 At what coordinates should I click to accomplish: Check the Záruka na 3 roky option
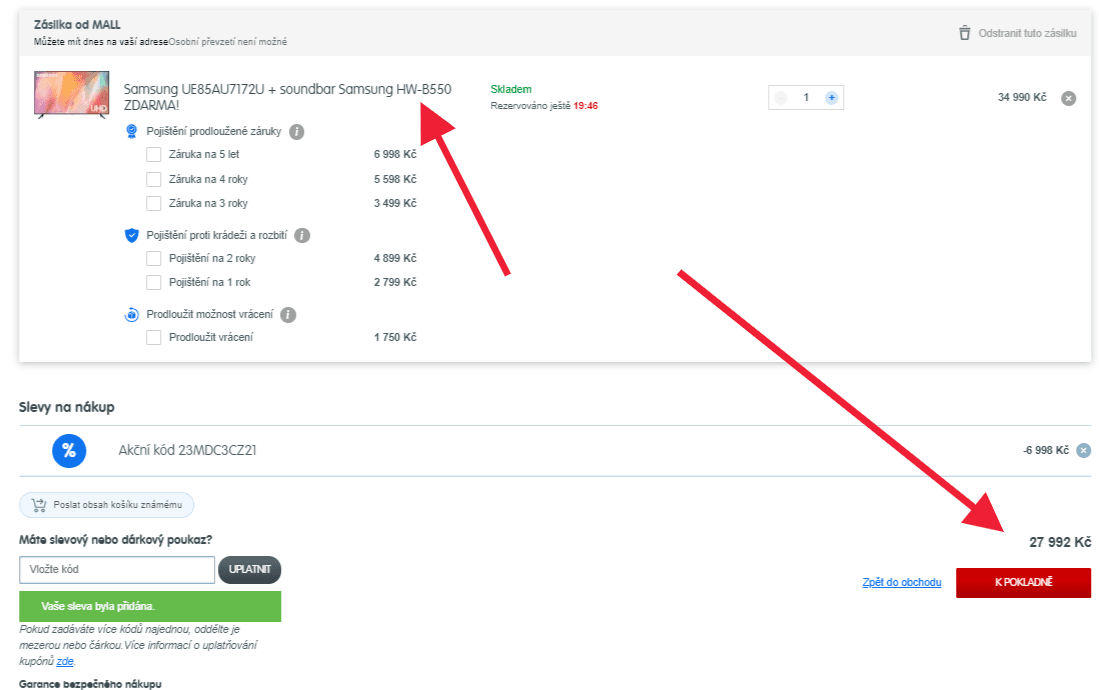[x=153, y=203]
